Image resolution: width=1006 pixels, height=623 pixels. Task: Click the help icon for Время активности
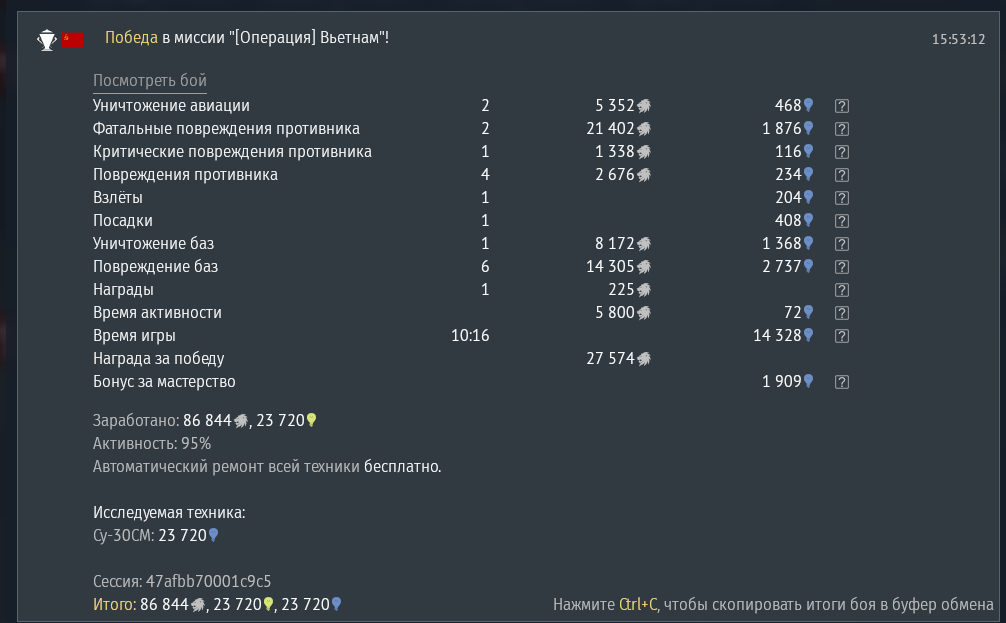point(842,313)
